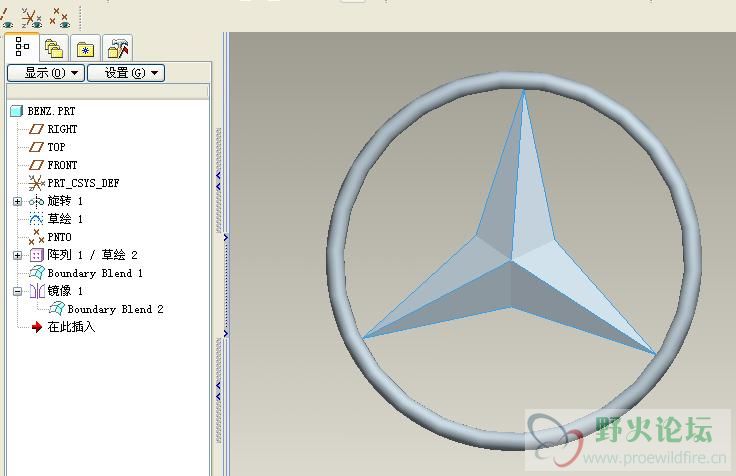Select the circular ring in the 3D view
Viewport: 736px width, 476px height.
point(337,261)
